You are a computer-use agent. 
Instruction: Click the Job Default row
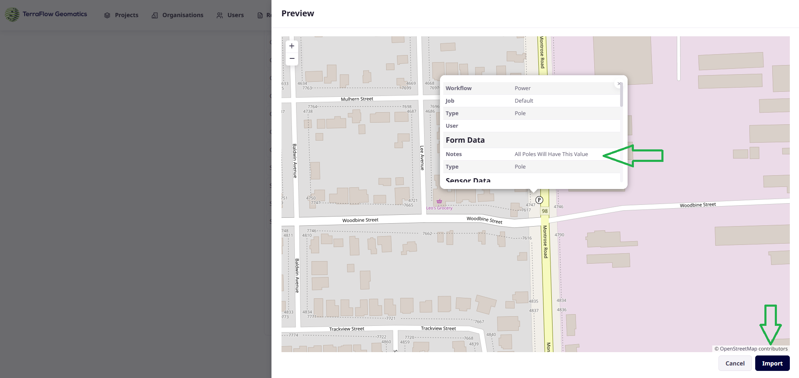(x=531, y=101)
